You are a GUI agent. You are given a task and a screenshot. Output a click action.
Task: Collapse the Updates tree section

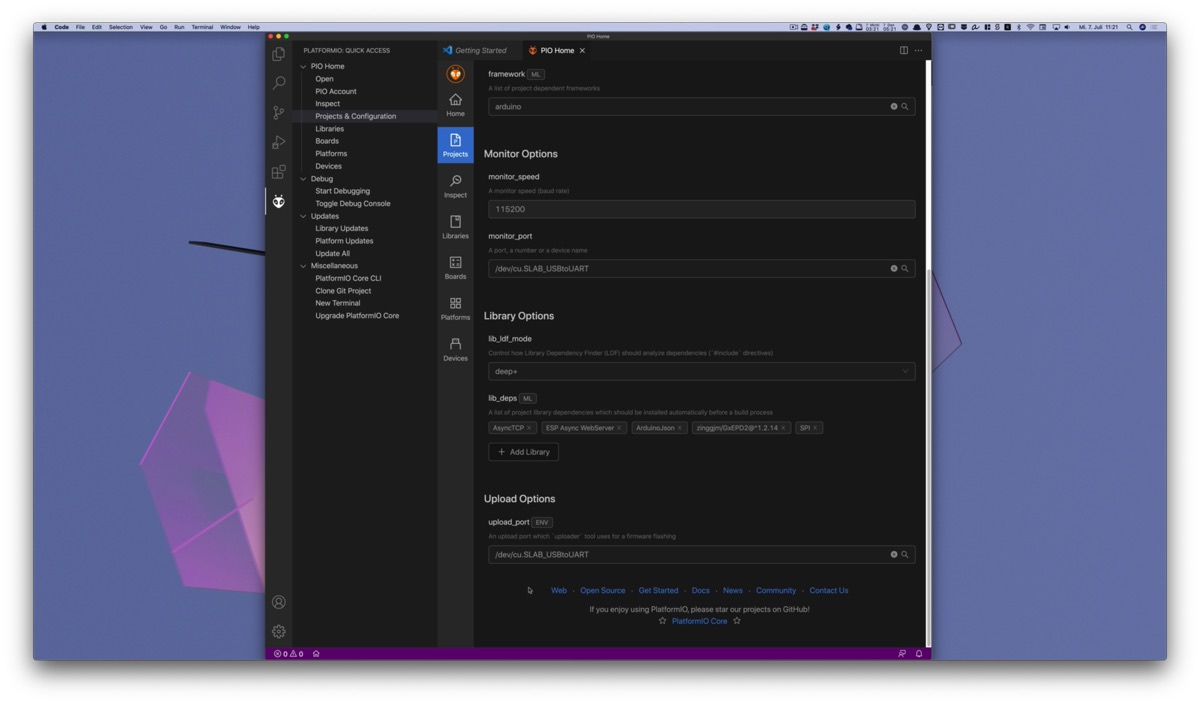(x=304, y=216)
